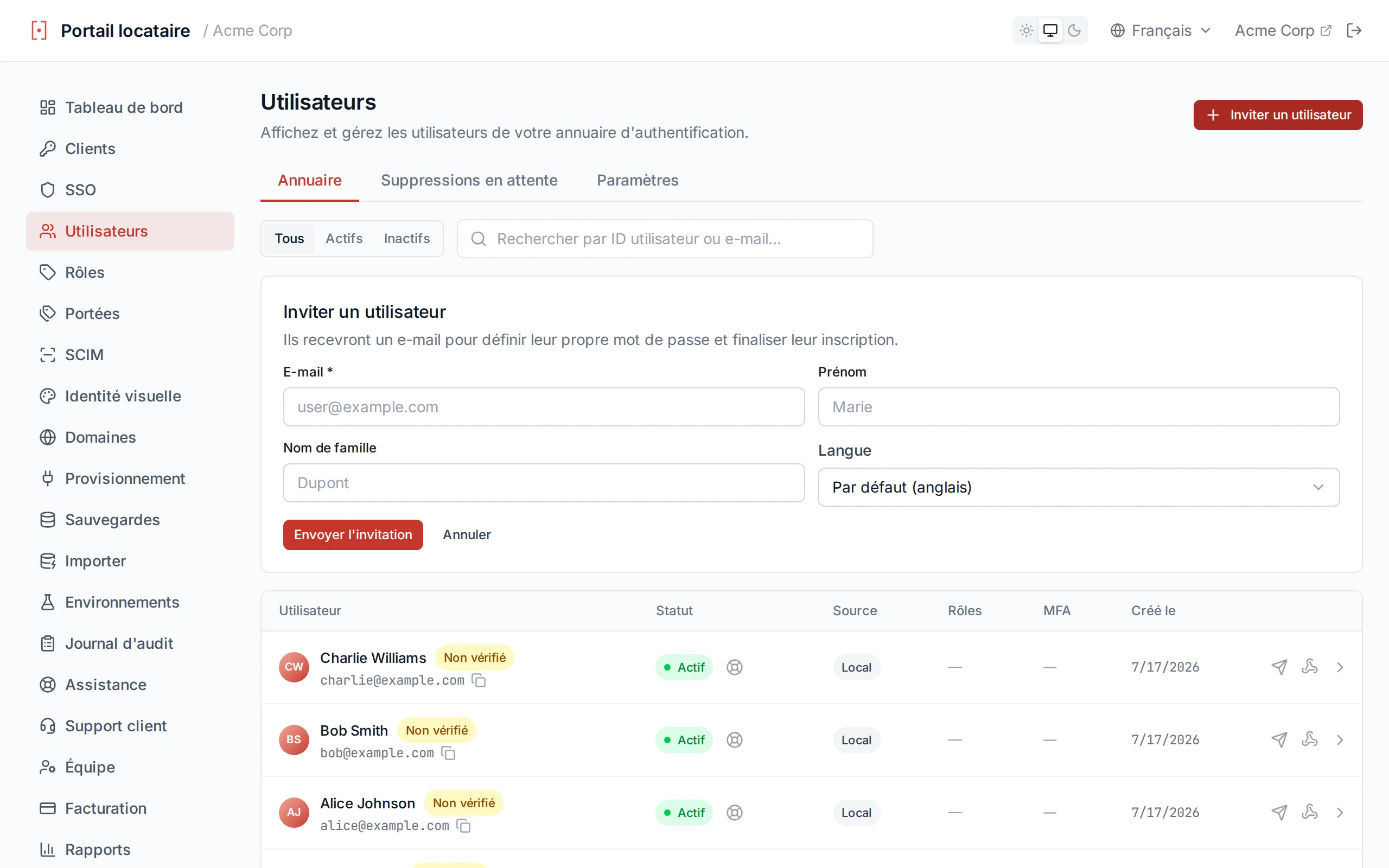
Task: Copy bob@example.com email icon
Action: 448,753
